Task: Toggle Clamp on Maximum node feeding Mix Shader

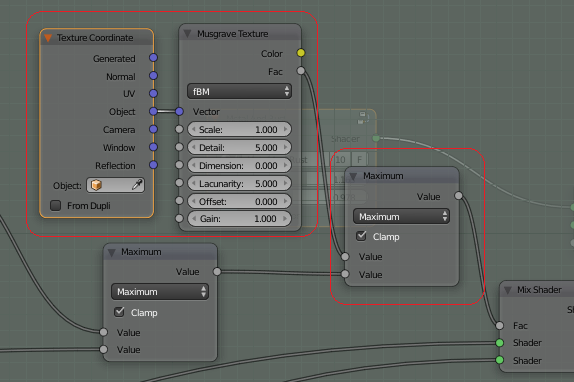Action: [x=361, y=236]
